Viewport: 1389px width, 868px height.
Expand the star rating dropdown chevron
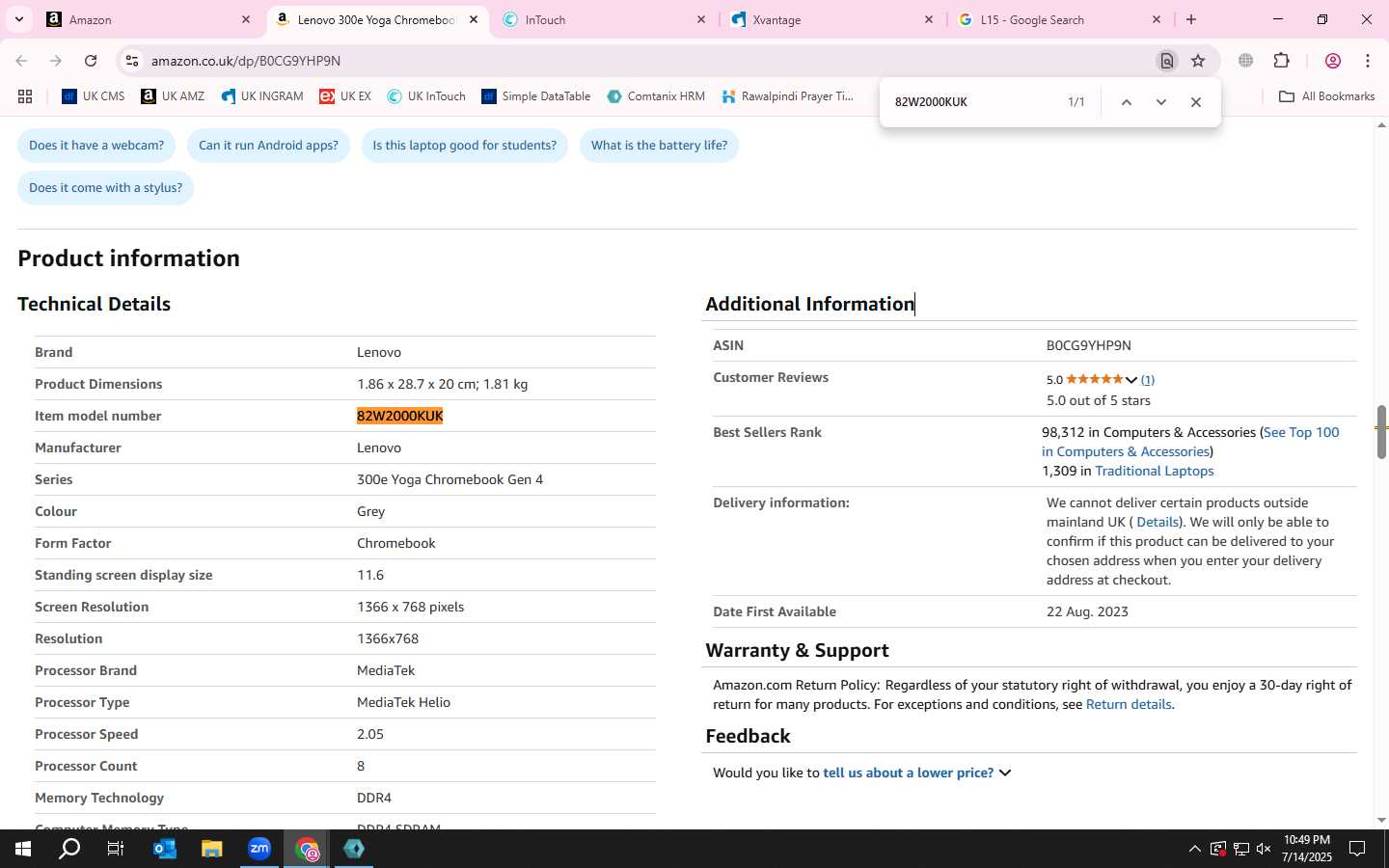click(1131, 380)
